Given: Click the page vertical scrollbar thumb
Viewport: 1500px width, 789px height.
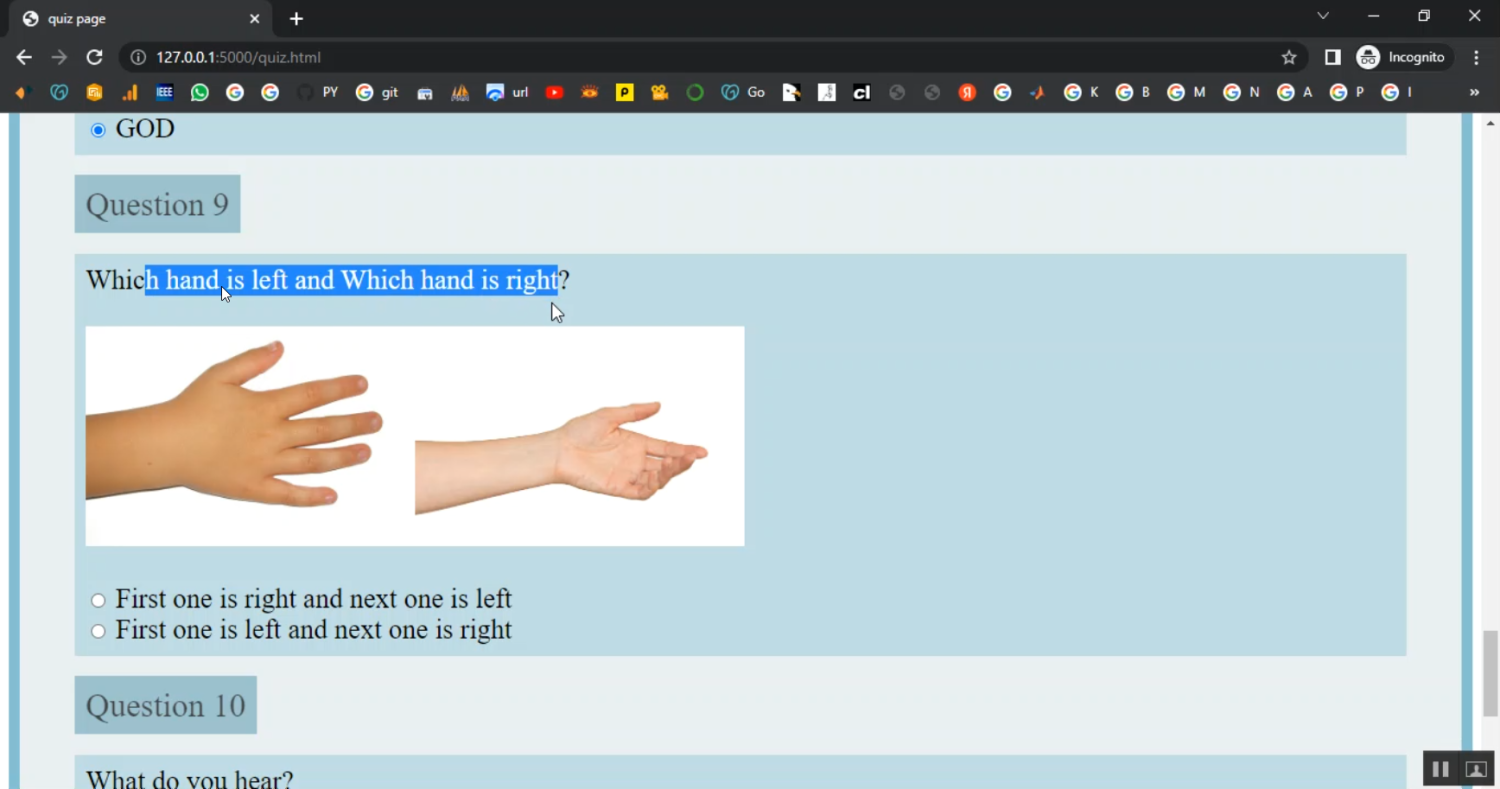Looking at the screenshot, I should [1491, 673].
